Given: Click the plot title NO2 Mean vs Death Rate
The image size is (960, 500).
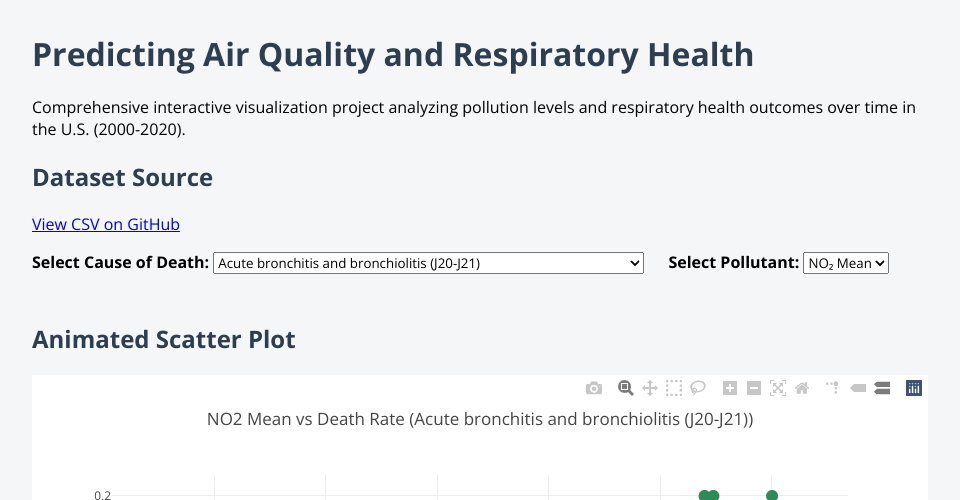Looking at the screenshot, I should click(479, 419).
